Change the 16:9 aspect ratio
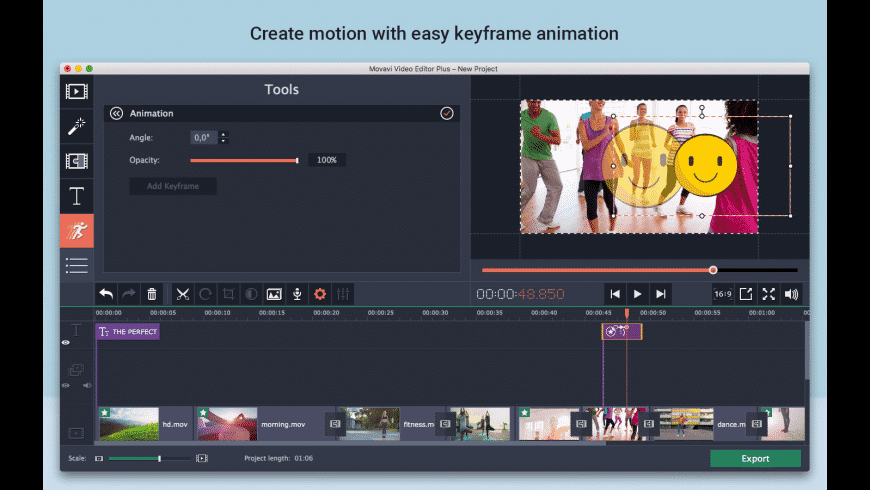Image resolution: width=870 pixels, height=490 pixels. click(x=722, y=294)
